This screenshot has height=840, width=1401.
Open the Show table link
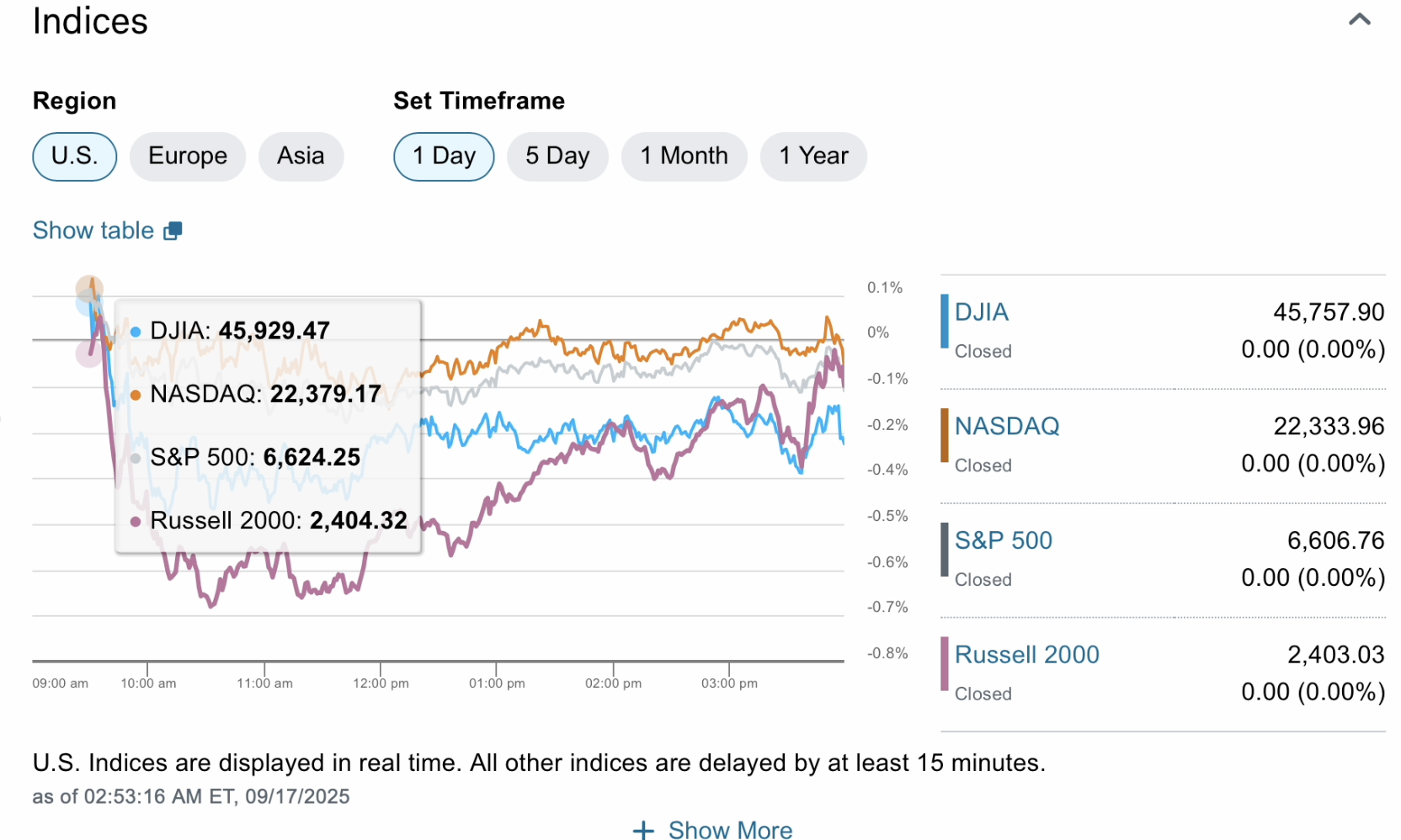pyautogui.click(x=93, y=231)
